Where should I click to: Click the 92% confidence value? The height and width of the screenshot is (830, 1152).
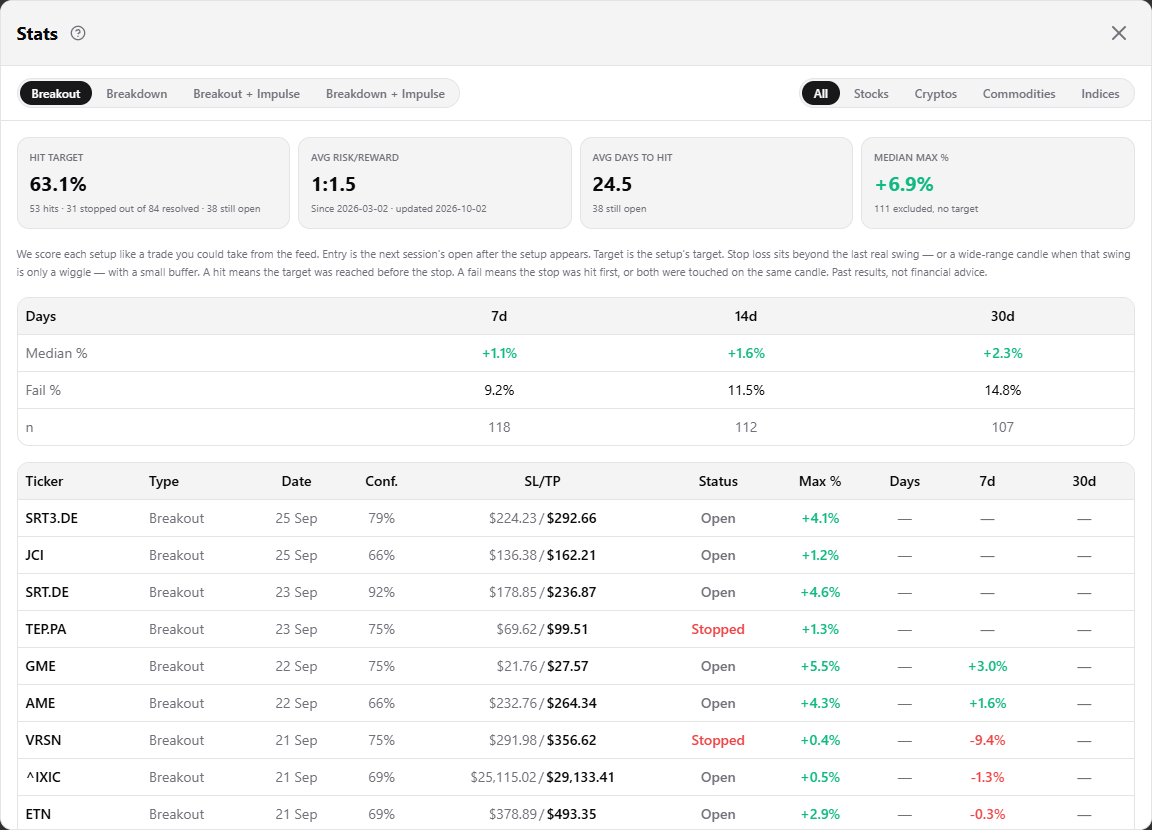[381, 592]
